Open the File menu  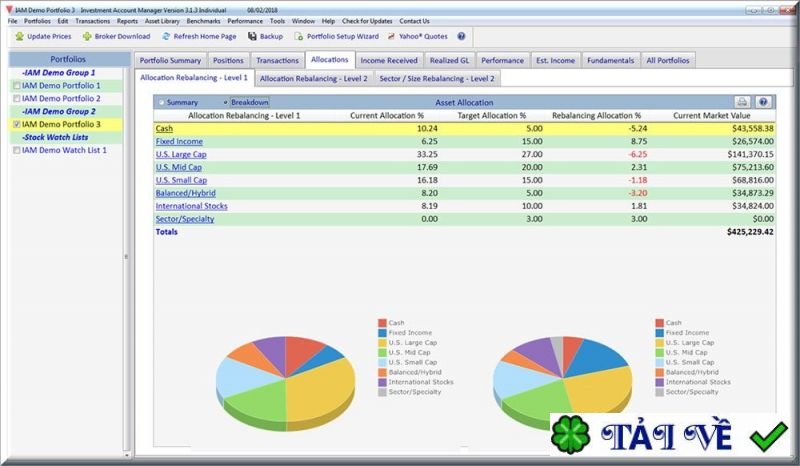13,21
